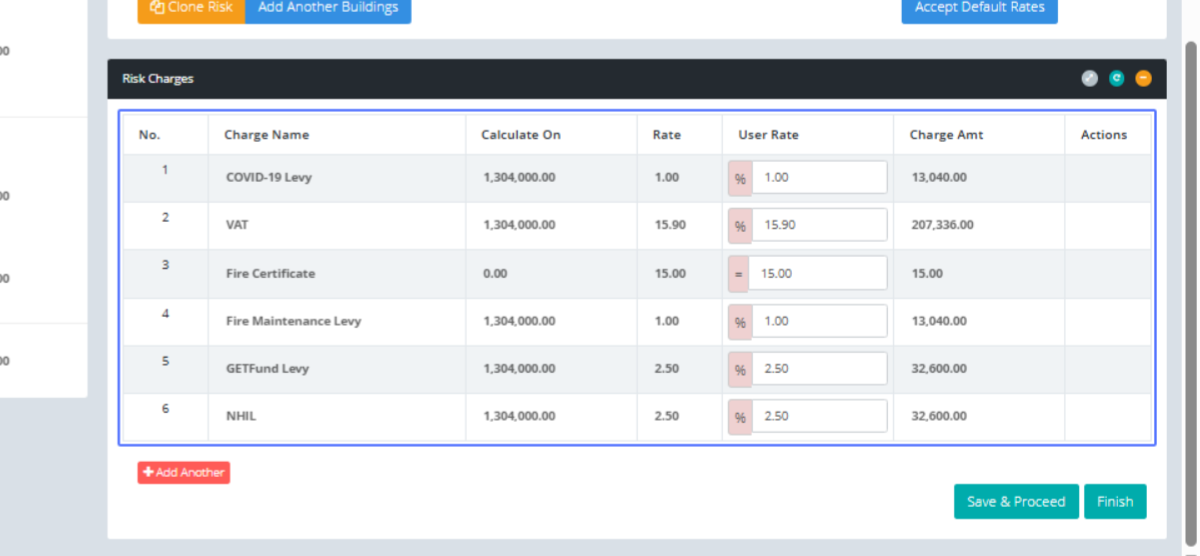
Task: Click the equals symbol beside Fire Certificate rate
Action: click(x=740, y=274)
